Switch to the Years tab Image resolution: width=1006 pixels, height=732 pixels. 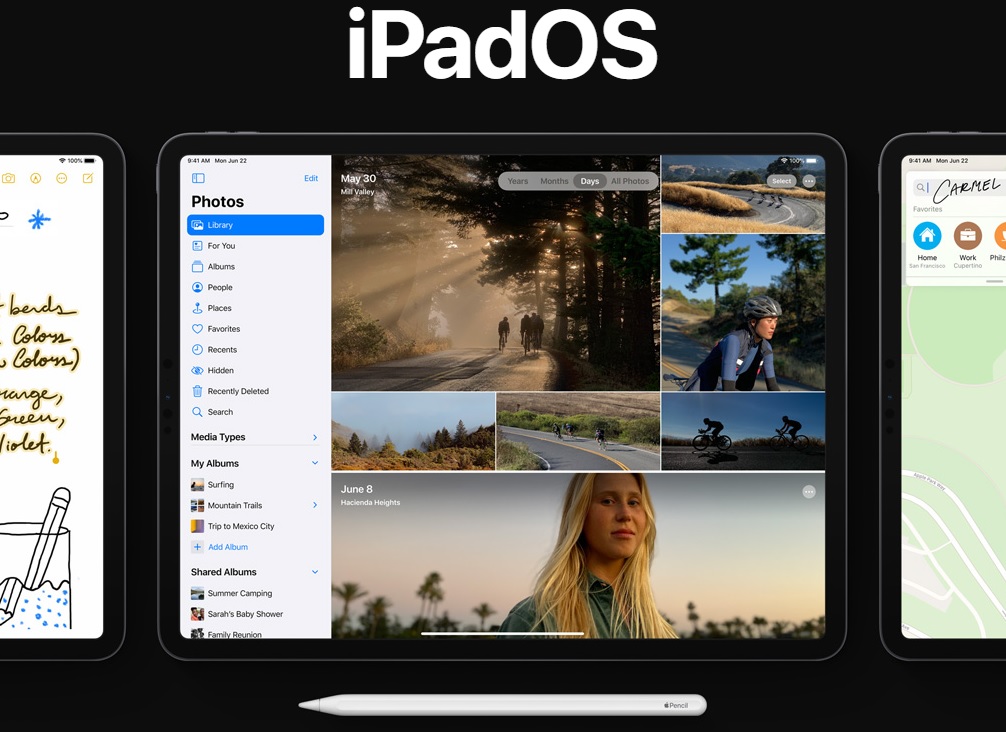(518, 181)
